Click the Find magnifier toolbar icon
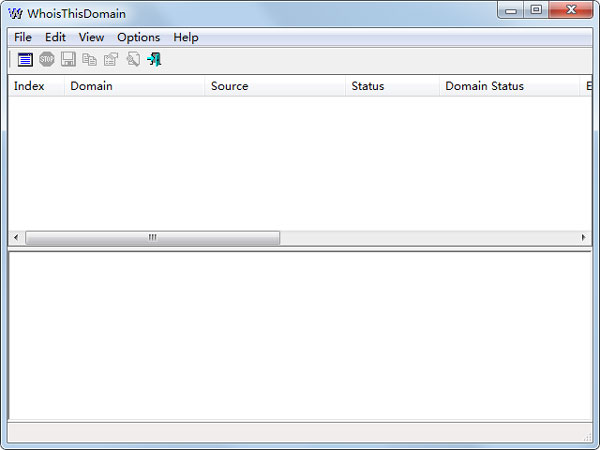Image resolution: width=600 pixels, height=450 pixels. (x=133, y=59)
